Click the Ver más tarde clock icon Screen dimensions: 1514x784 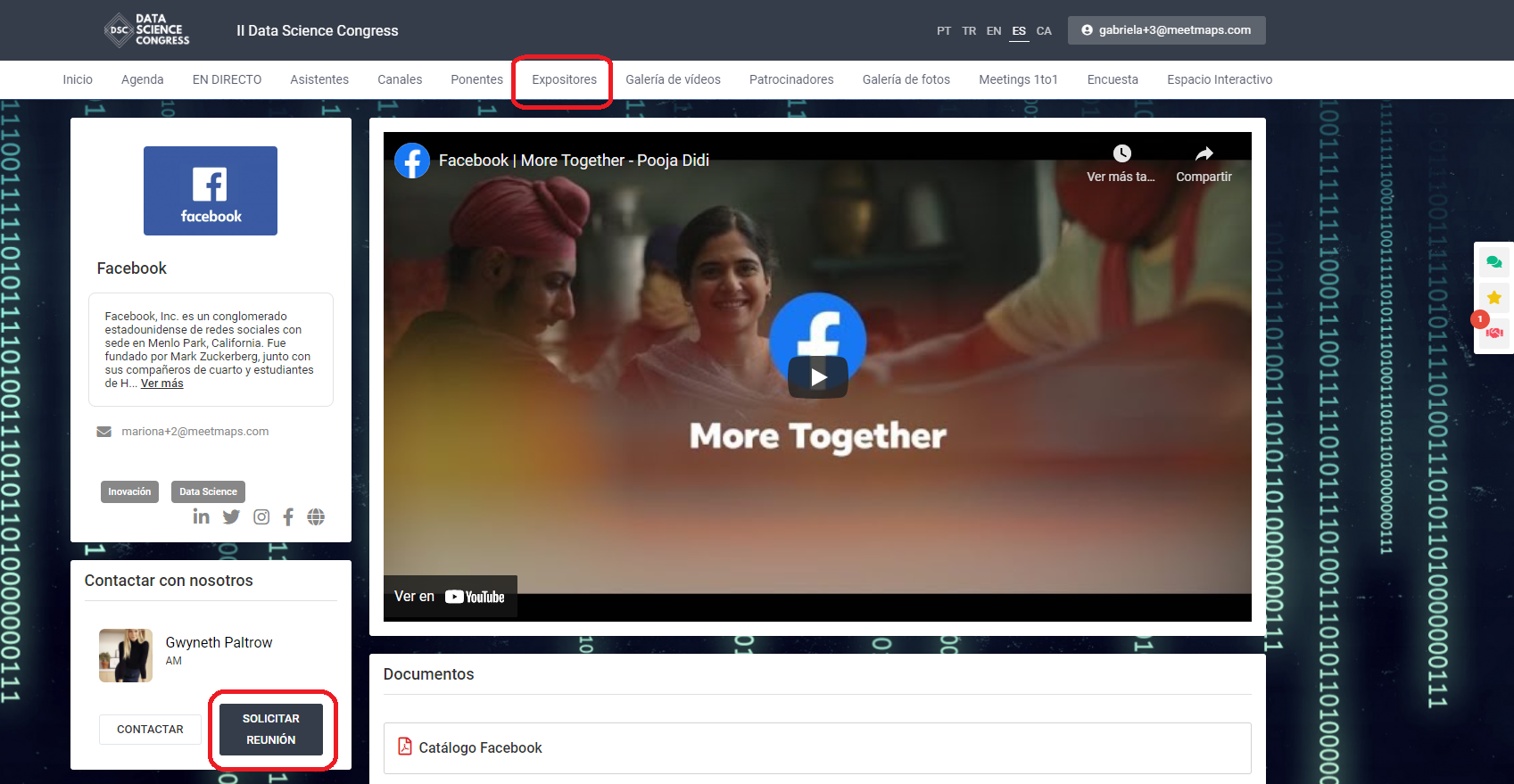[x=1121, y=153]
